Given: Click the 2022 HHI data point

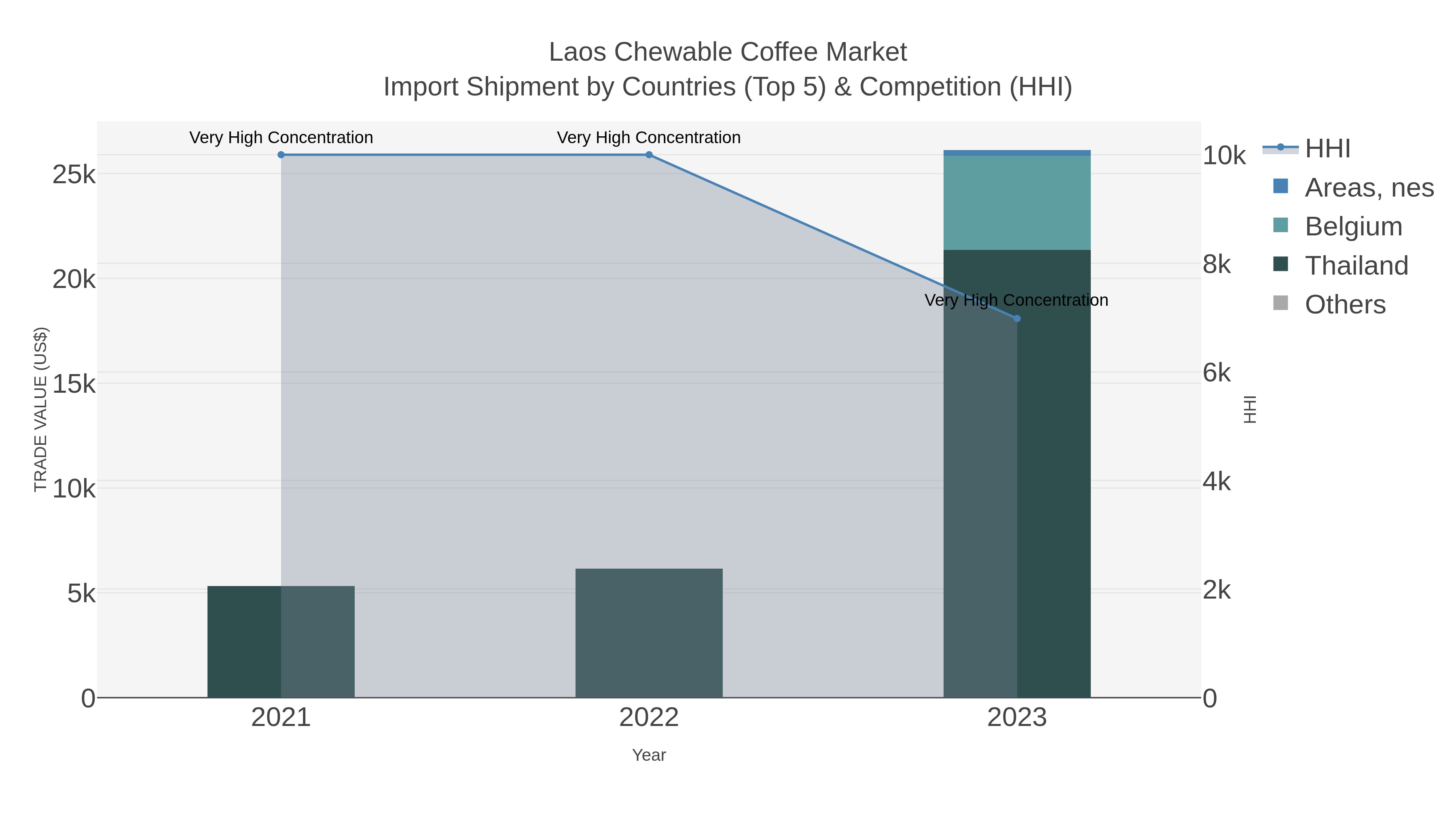Looking at the screenshot, I should point(649,155).
